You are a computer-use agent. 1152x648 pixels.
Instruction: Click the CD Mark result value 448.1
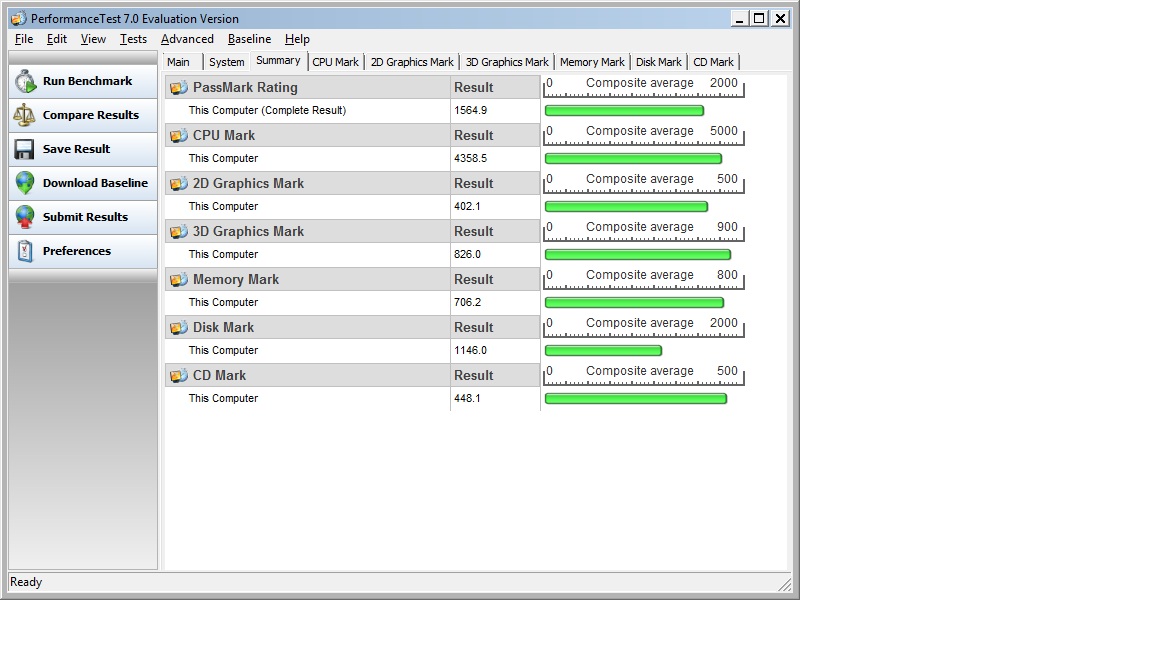467,399
